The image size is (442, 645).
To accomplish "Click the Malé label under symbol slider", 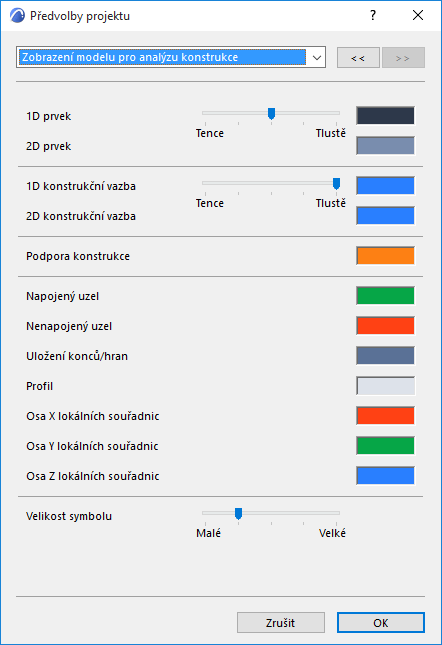I will click(208, 533).
